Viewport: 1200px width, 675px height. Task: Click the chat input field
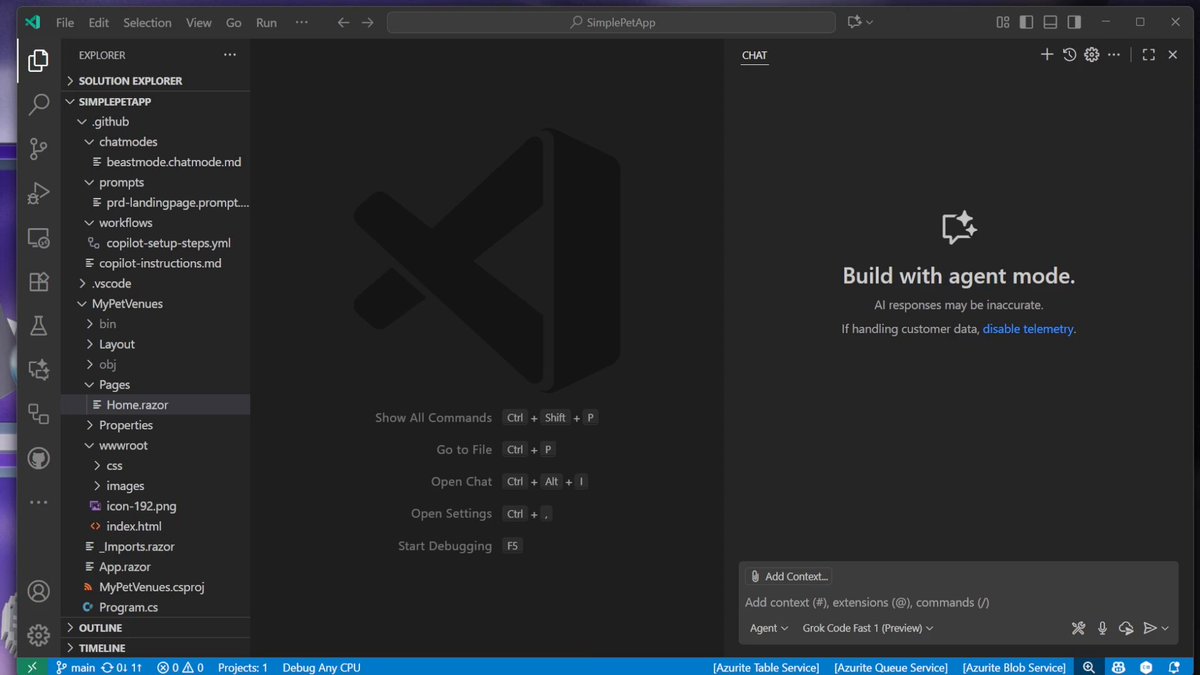[958, 602]
